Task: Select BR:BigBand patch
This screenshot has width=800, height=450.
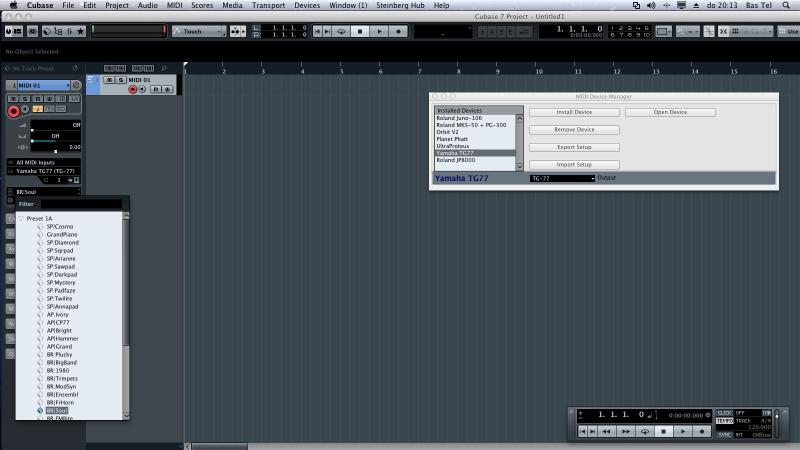Action: click(x=62, y=363)
